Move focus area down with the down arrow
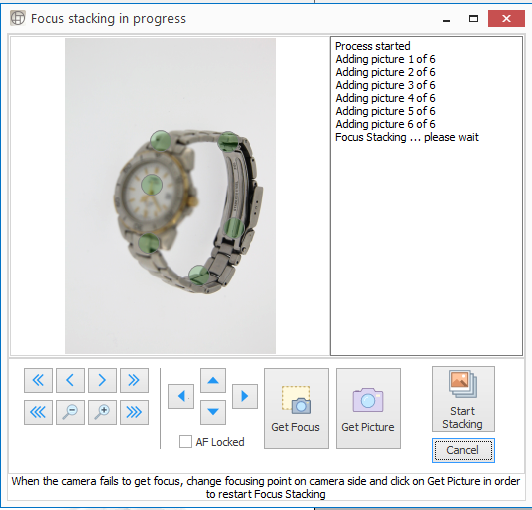 point(213,412)
